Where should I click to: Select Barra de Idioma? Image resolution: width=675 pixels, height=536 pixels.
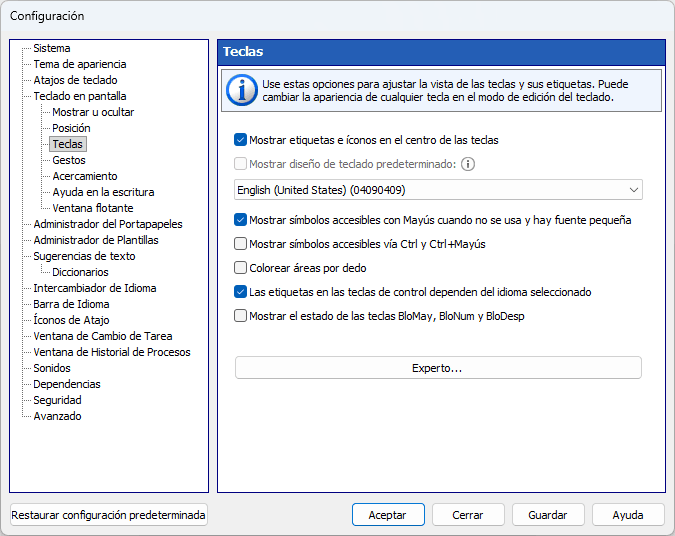tap(71, 304)
